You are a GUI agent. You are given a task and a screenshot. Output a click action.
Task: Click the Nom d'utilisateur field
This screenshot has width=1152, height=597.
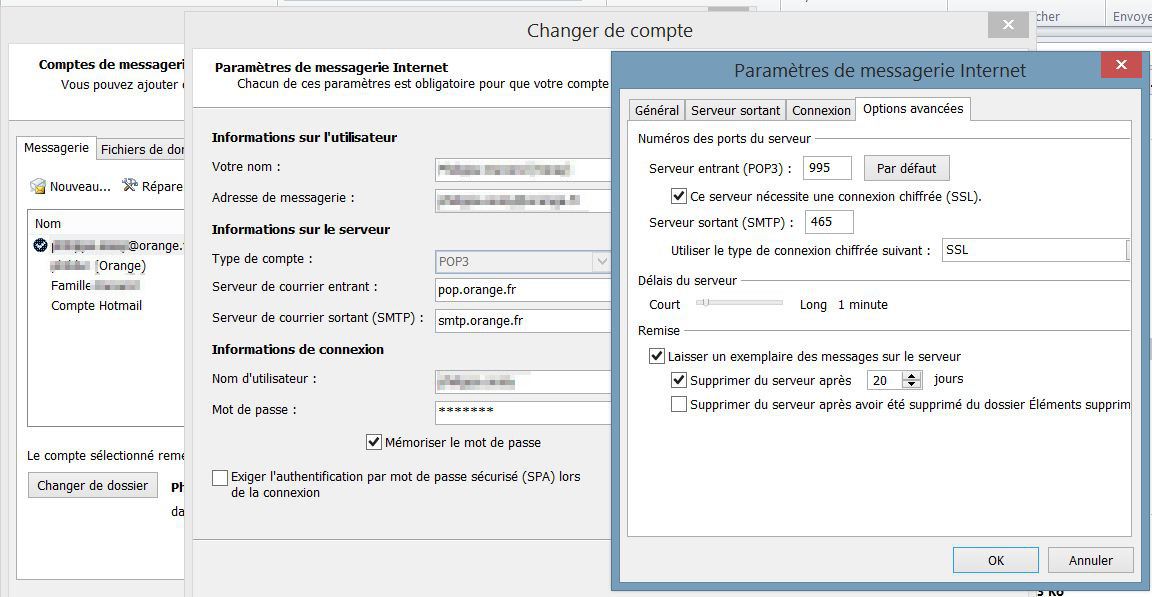[x=523, y=382]
